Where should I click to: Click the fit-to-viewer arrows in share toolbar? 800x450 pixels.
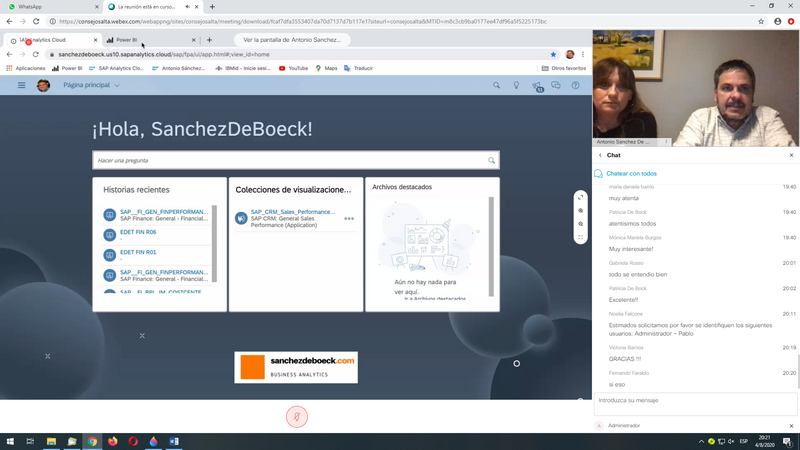(x=581, y=197)
